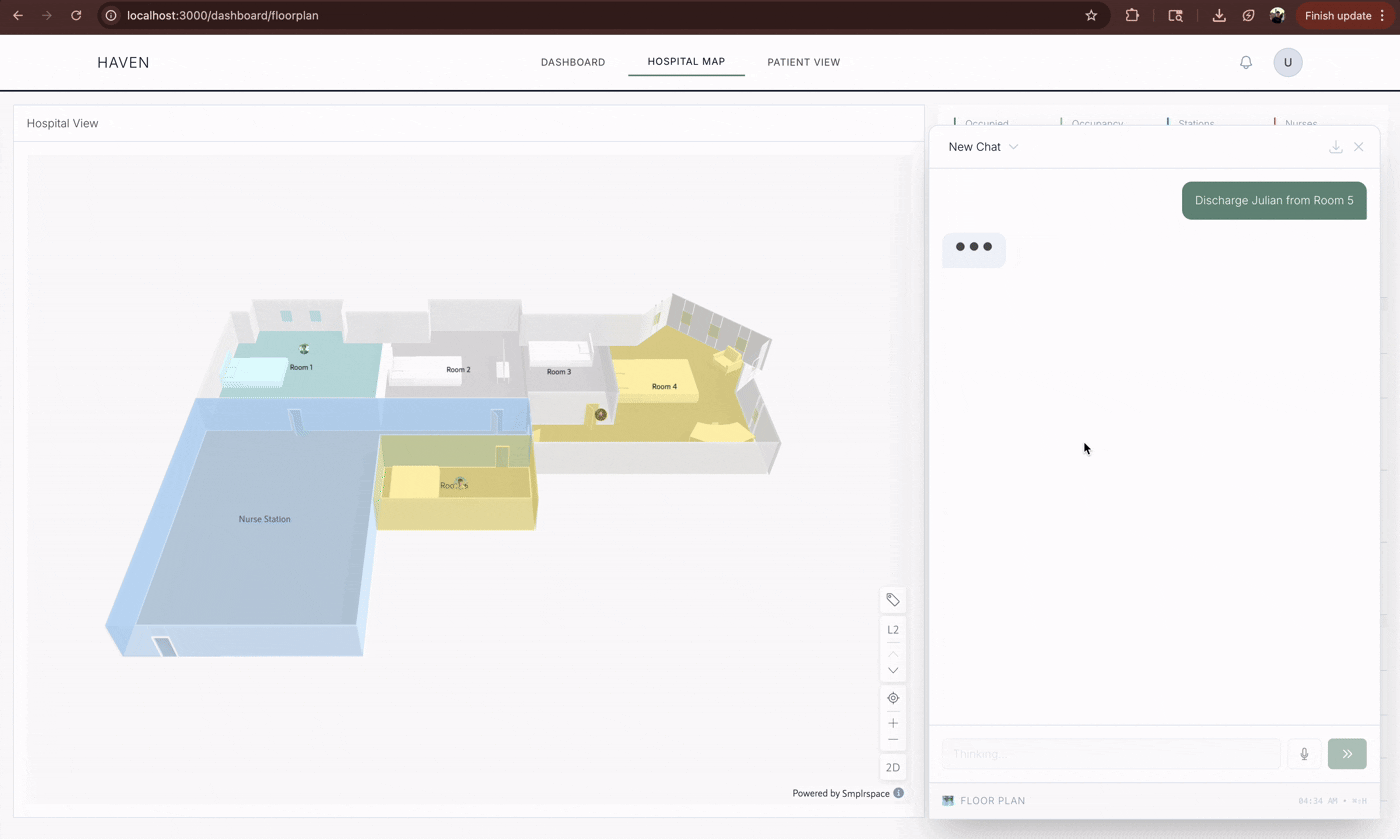Viewport: 1400px width, 839px height.
Task: Switch to the Dashboard tab
Action: click(573, 62)
